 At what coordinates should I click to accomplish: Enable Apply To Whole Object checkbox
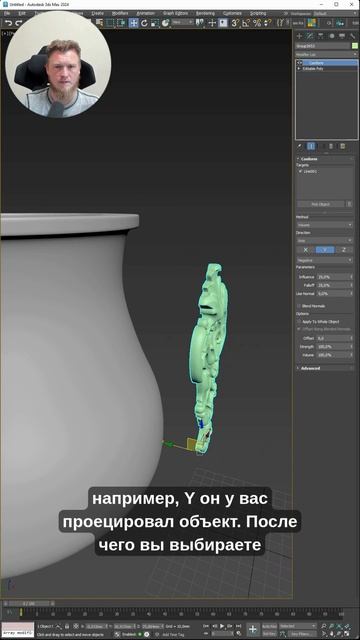[x=299, y=322]
